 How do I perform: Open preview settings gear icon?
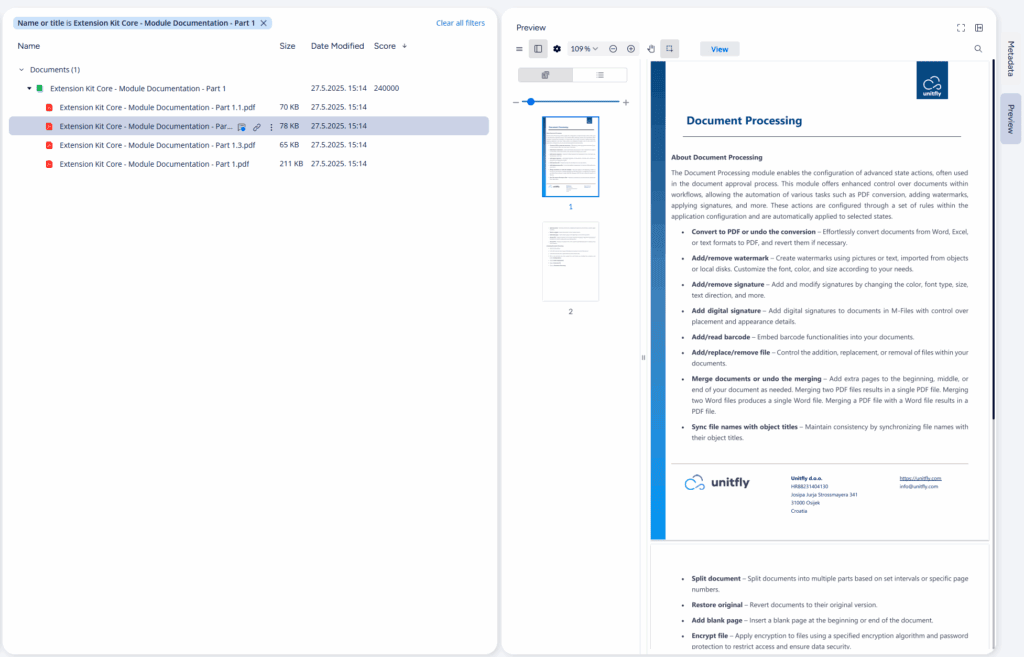pos(557,48)
